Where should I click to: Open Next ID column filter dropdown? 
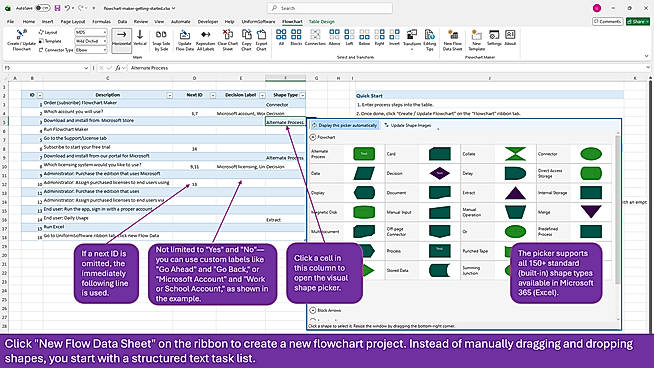213,96
